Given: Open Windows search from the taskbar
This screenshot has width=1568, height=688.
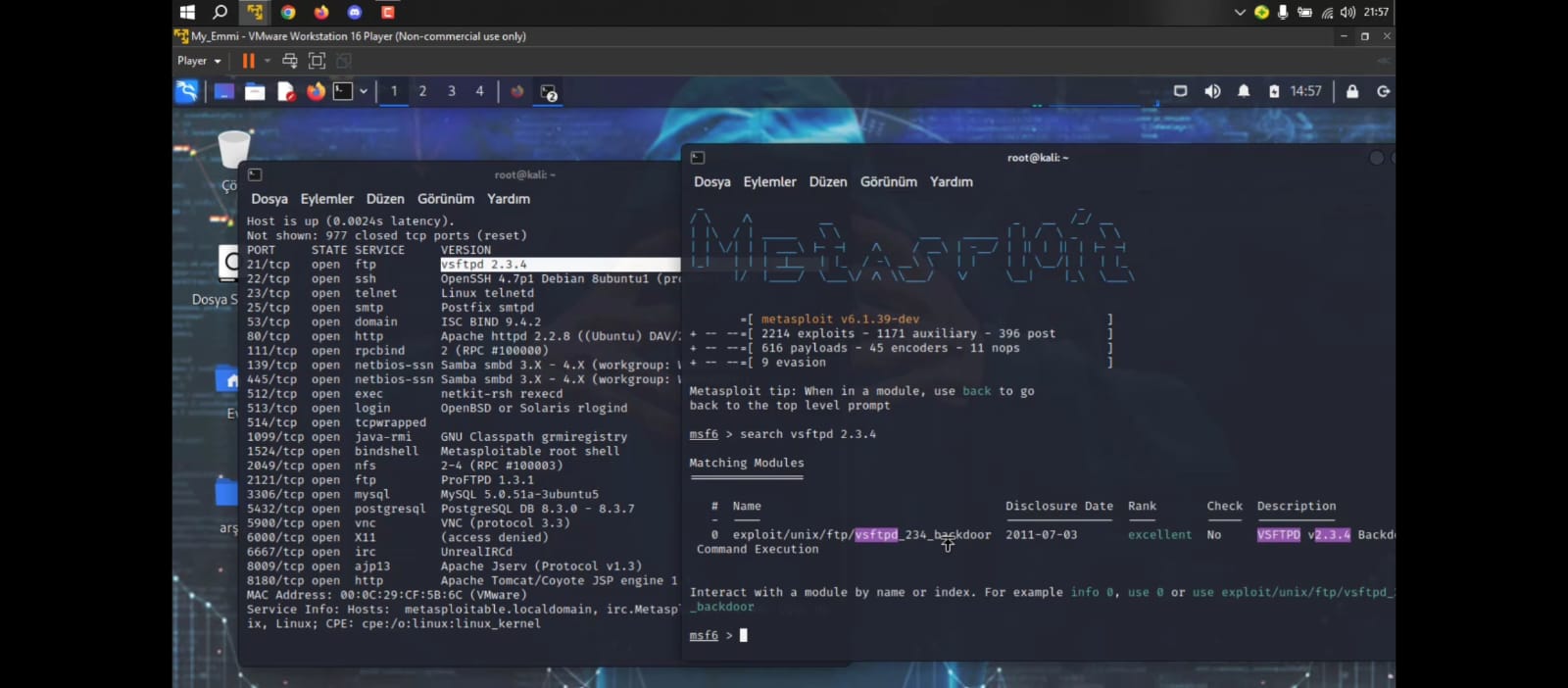Looking at the screenshot, I should coord(220,12).
